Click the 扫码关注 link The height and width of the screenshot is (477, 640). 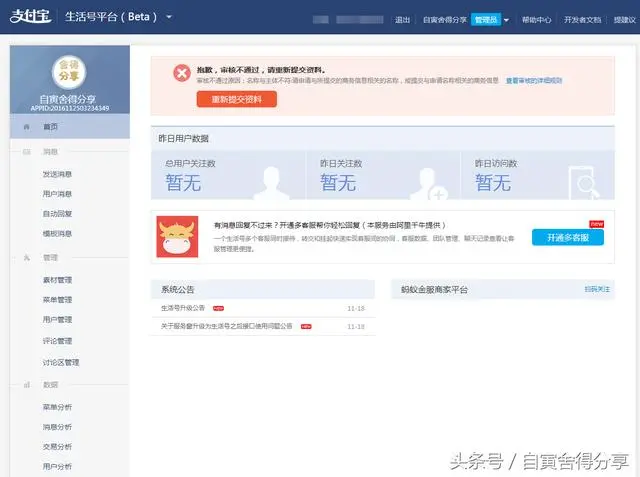tap(597, 289)
